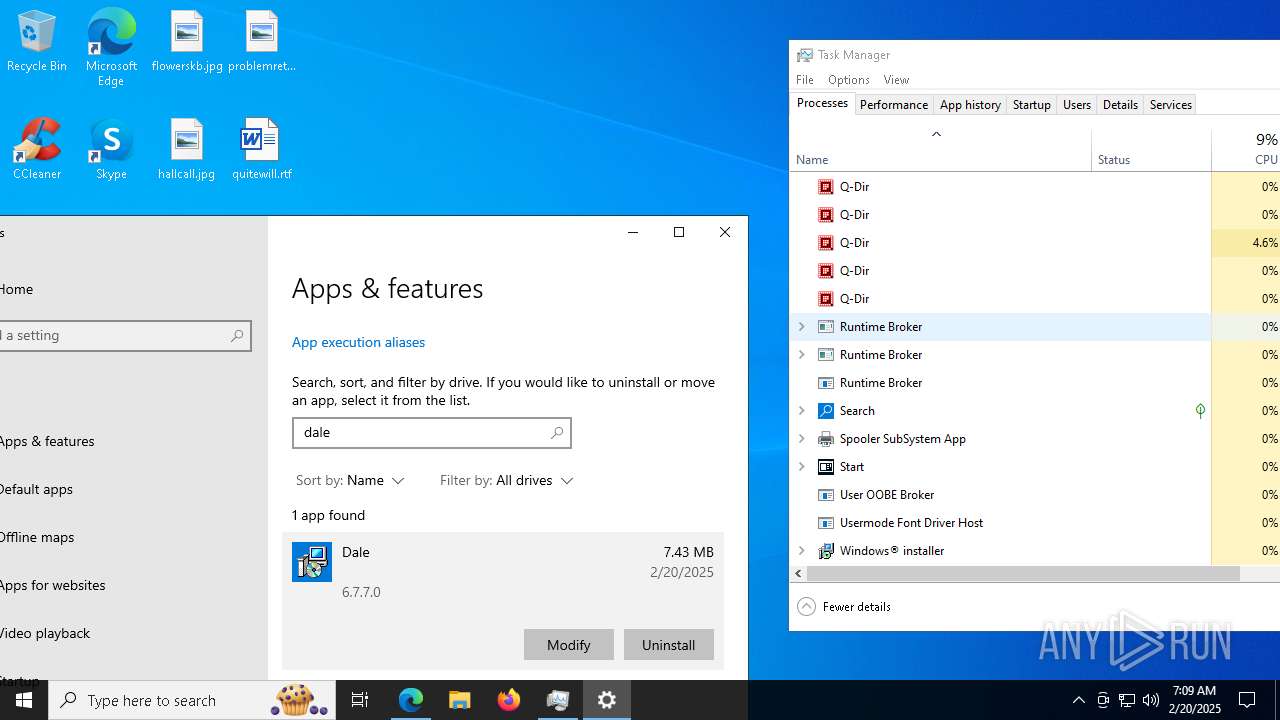Expand the Spooler SubSystem App process
1280x720 pixels.
pos(801,438)
